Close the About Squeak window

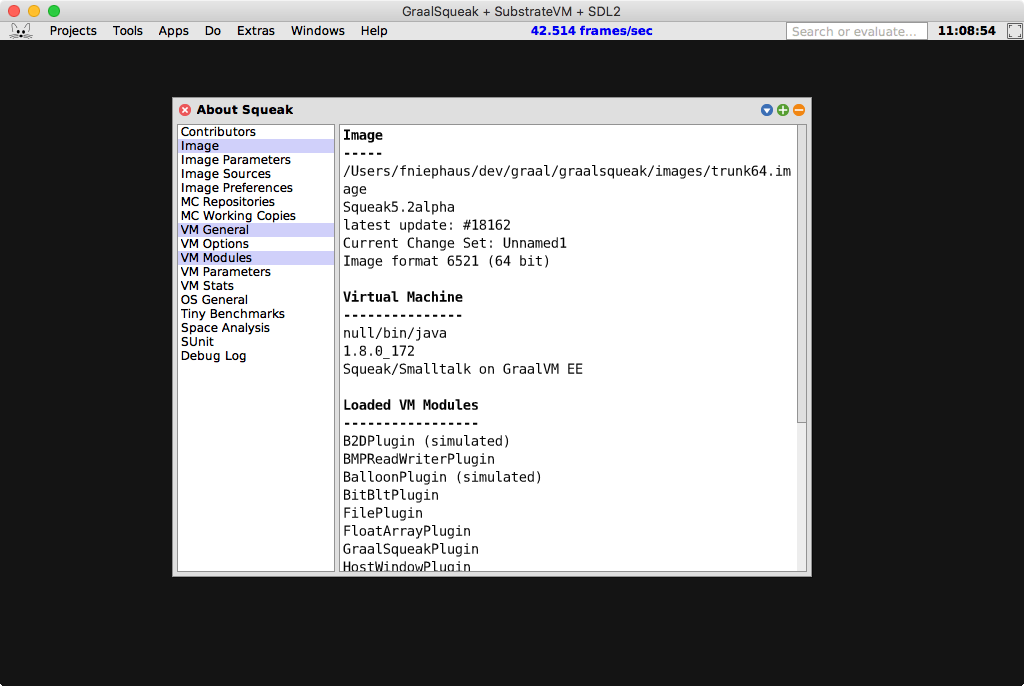[185, 110]
